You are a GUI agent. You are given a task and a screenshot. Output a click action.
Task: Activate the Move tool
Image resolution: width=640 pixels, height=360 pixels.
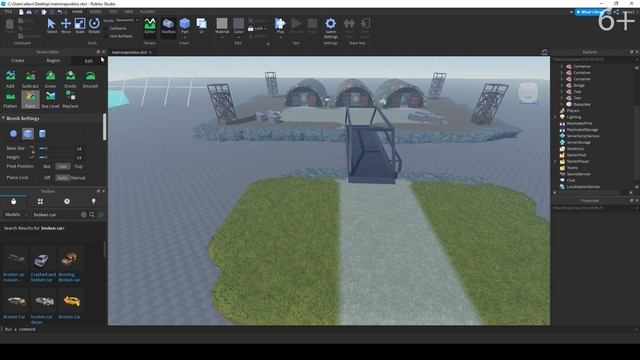[x=66, y=26]
